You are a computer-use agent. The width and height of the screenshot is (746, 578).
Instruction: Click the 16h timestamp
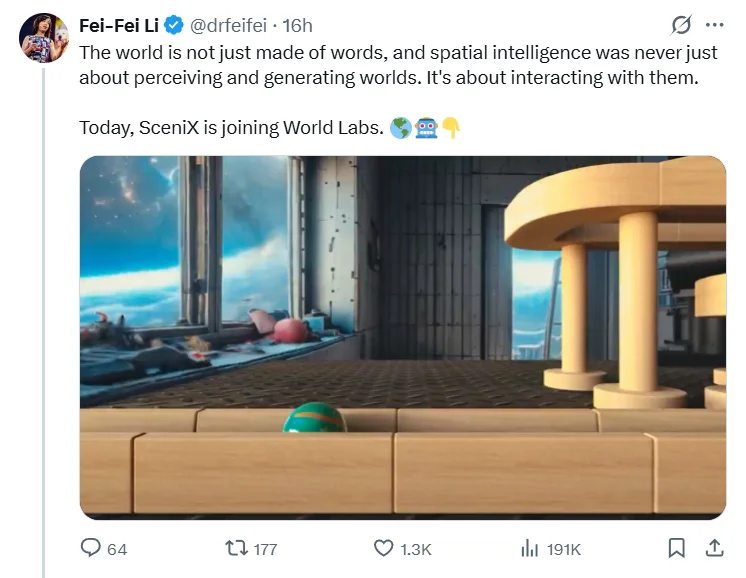pos(297,26)
